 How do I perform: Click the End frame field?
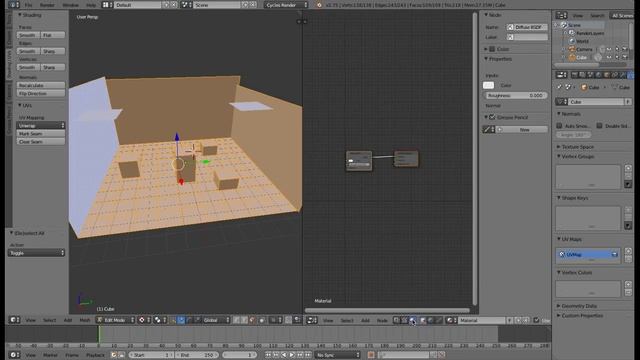click(196, 355)
